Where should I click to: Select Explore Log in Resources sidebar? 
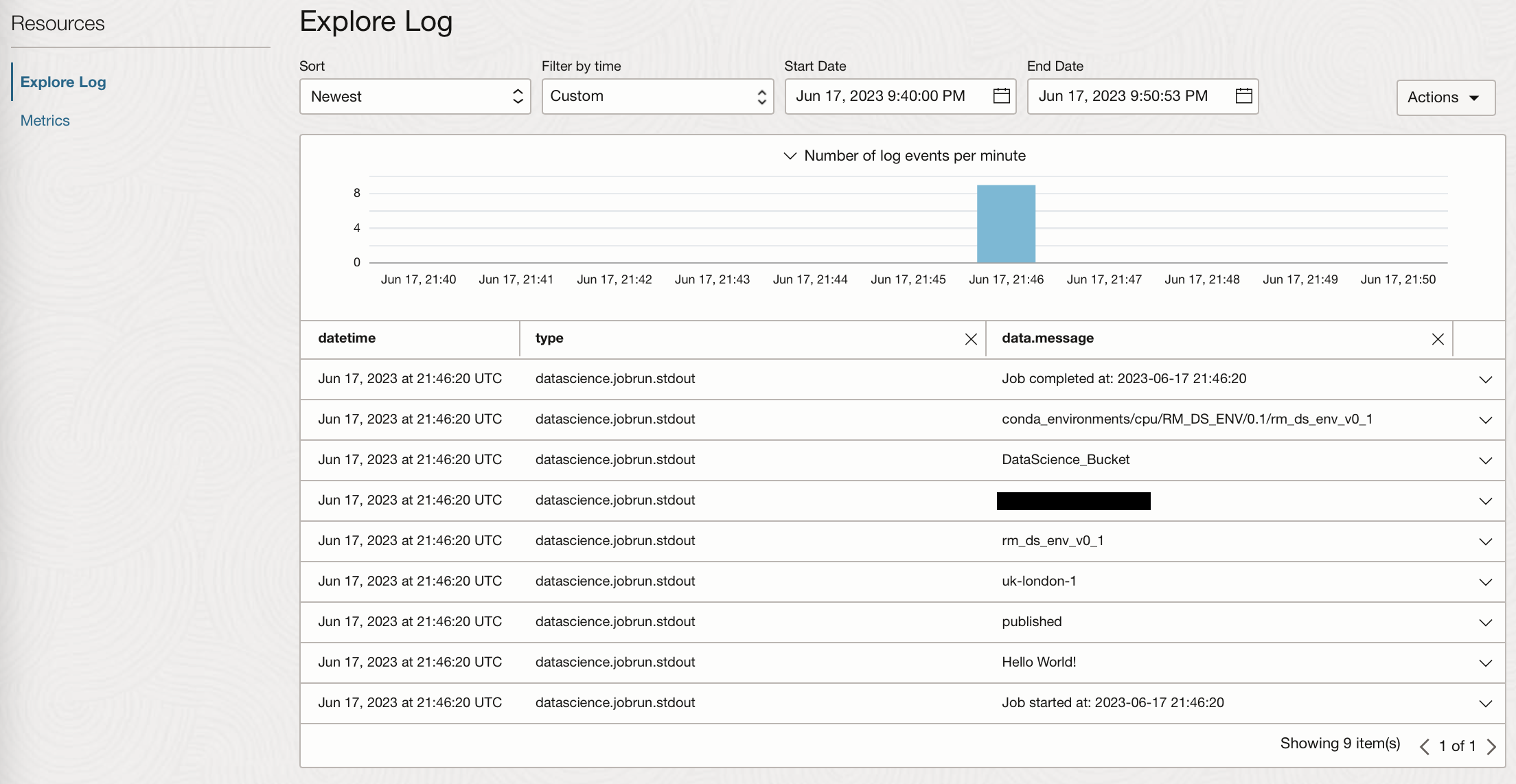63,82
